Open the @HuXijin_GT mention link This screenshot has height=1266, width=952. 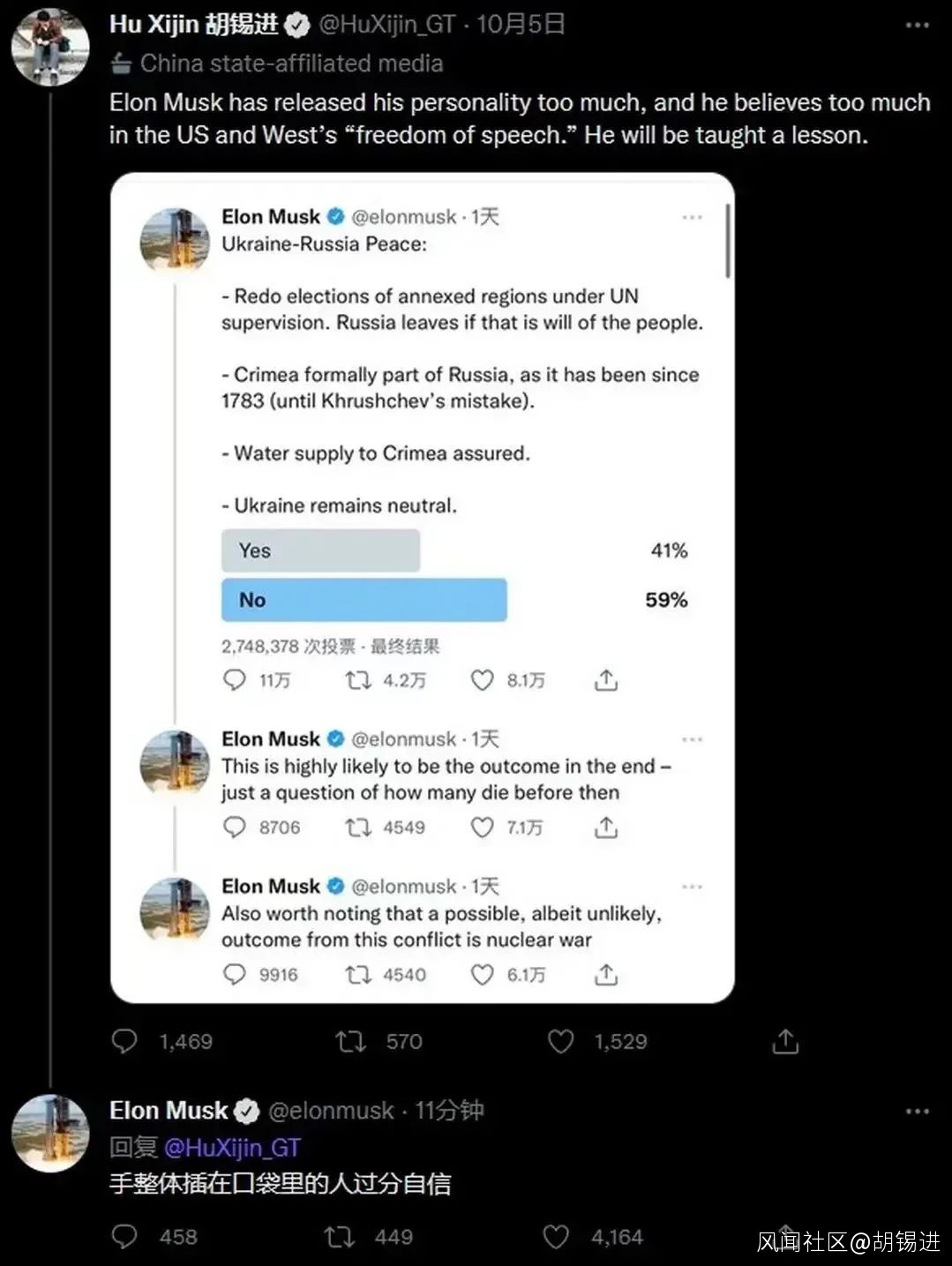pos(232,1148)
